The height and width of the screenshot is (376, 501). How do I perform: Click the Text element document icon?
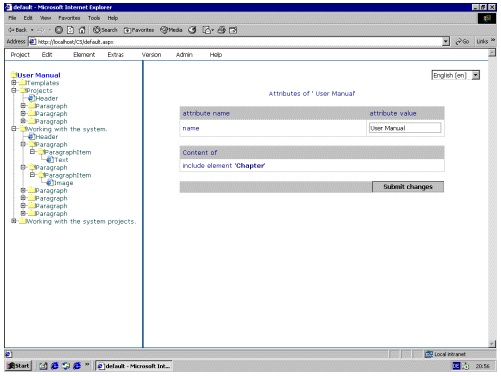tap(50, 159)
